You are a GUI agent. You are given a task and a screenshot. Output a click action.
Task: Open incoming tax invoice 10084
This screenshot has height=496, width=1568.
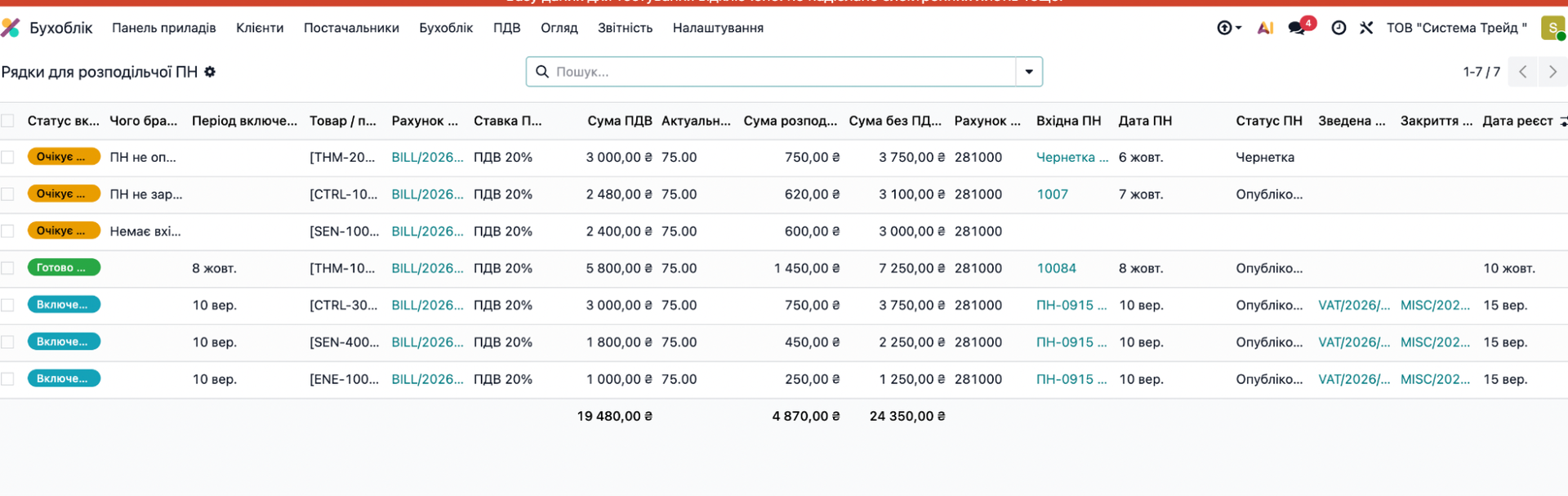[x=1056, y=268]
